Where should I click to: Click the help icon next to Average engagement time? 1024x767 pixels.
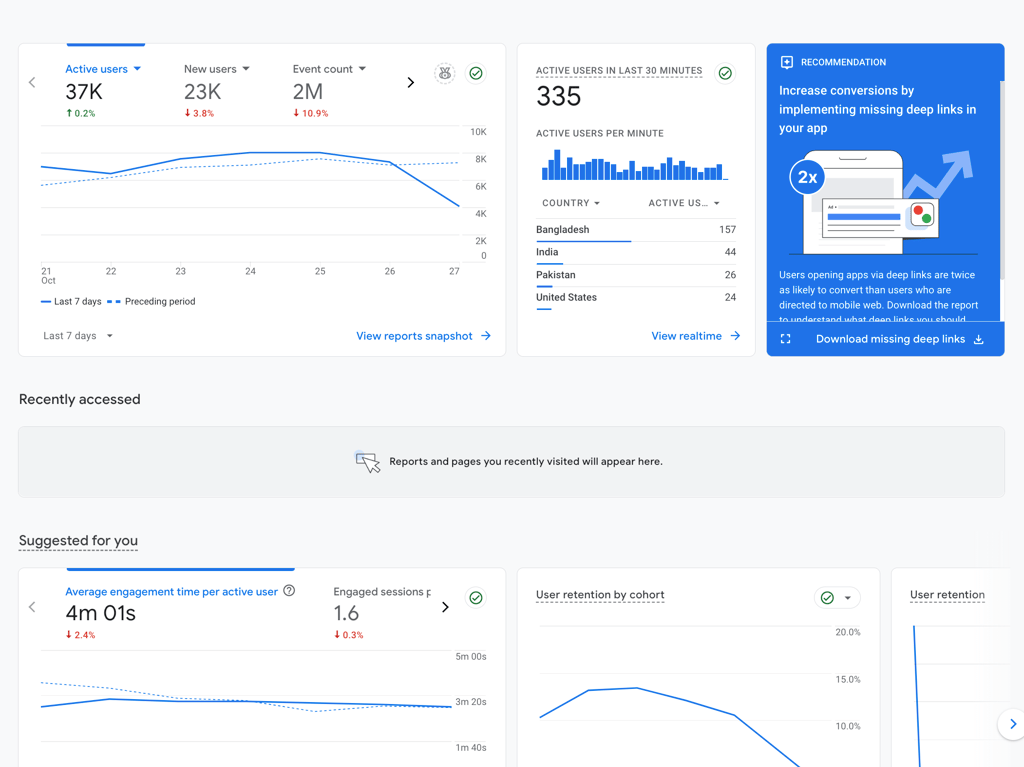(x=289, y=591)
